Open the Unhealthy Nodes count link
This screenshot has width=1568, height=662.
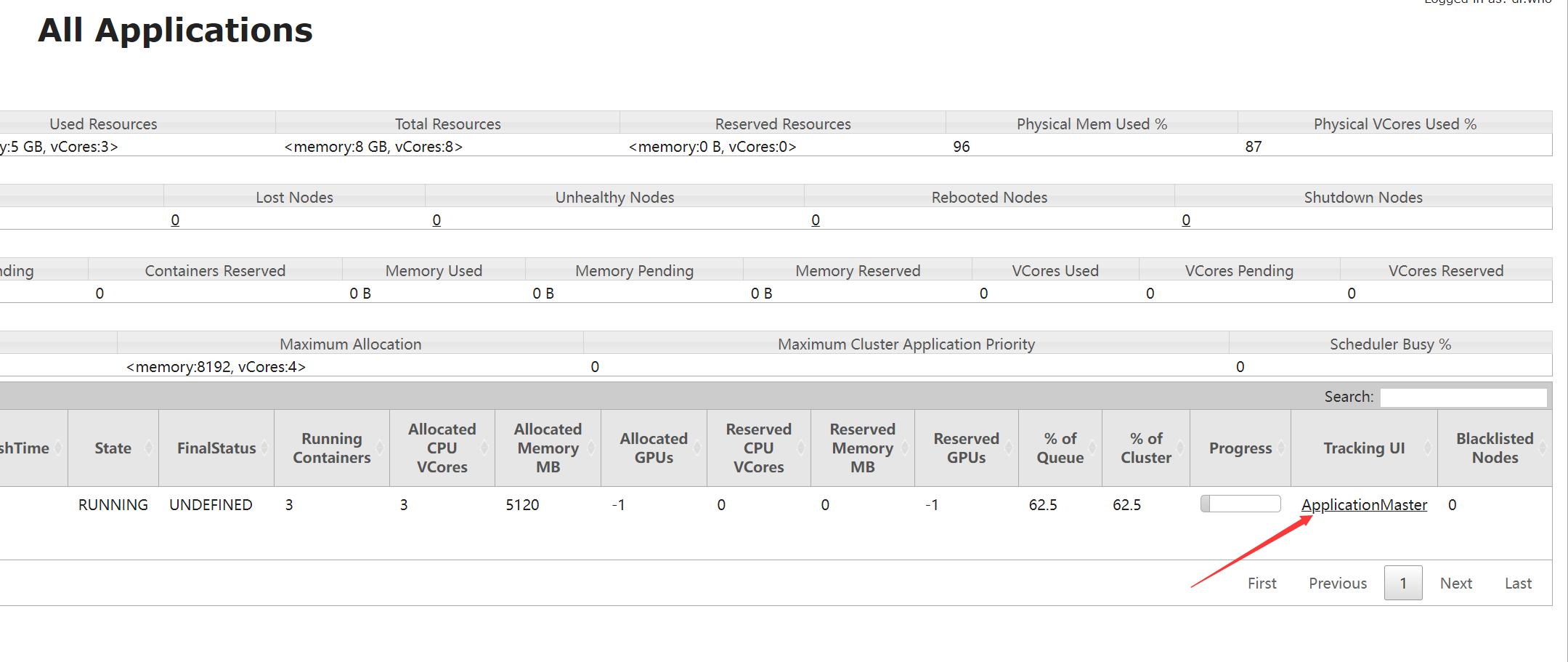(436, 220)
